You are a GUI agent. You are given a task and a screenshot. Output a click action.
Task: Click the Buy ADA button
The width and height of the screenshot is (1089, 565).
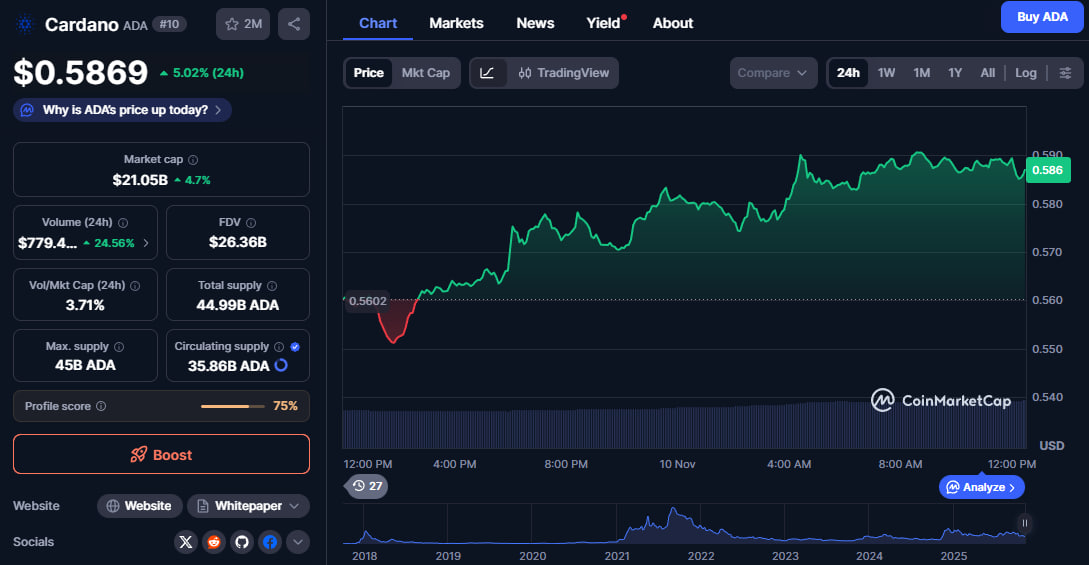pos(1042,17)
